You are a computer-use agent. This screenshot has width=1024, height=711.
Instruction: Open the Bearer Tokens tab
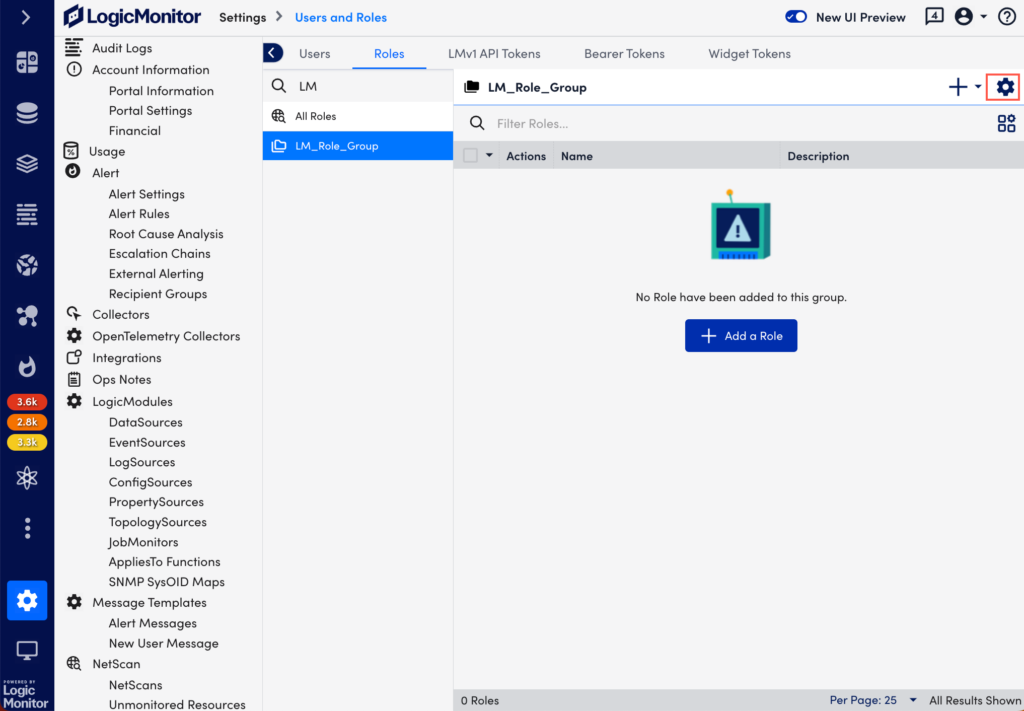point(624,53)
